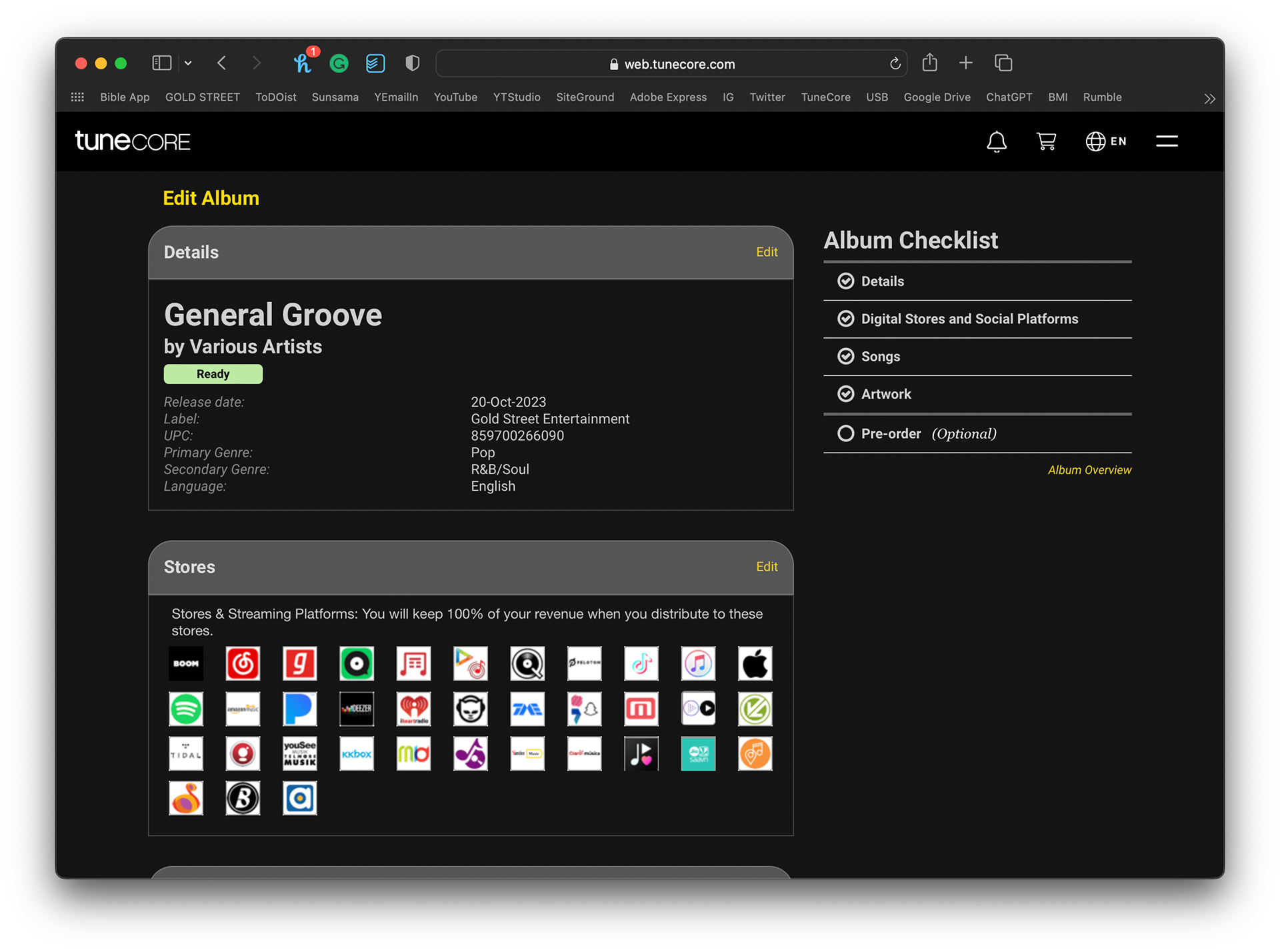Screen dimensions: 1280x952
Task: Click the Safari share icon
Action: pyautogui.click(x=929, y=63)
